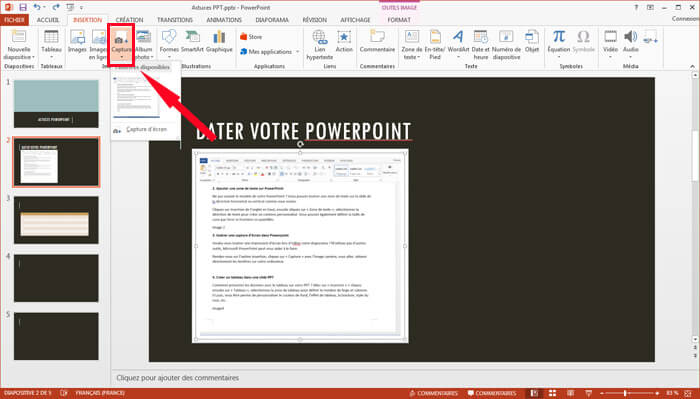Insert Numéro de diapositive
Screen dimensions: 700x399
(506, 44)
